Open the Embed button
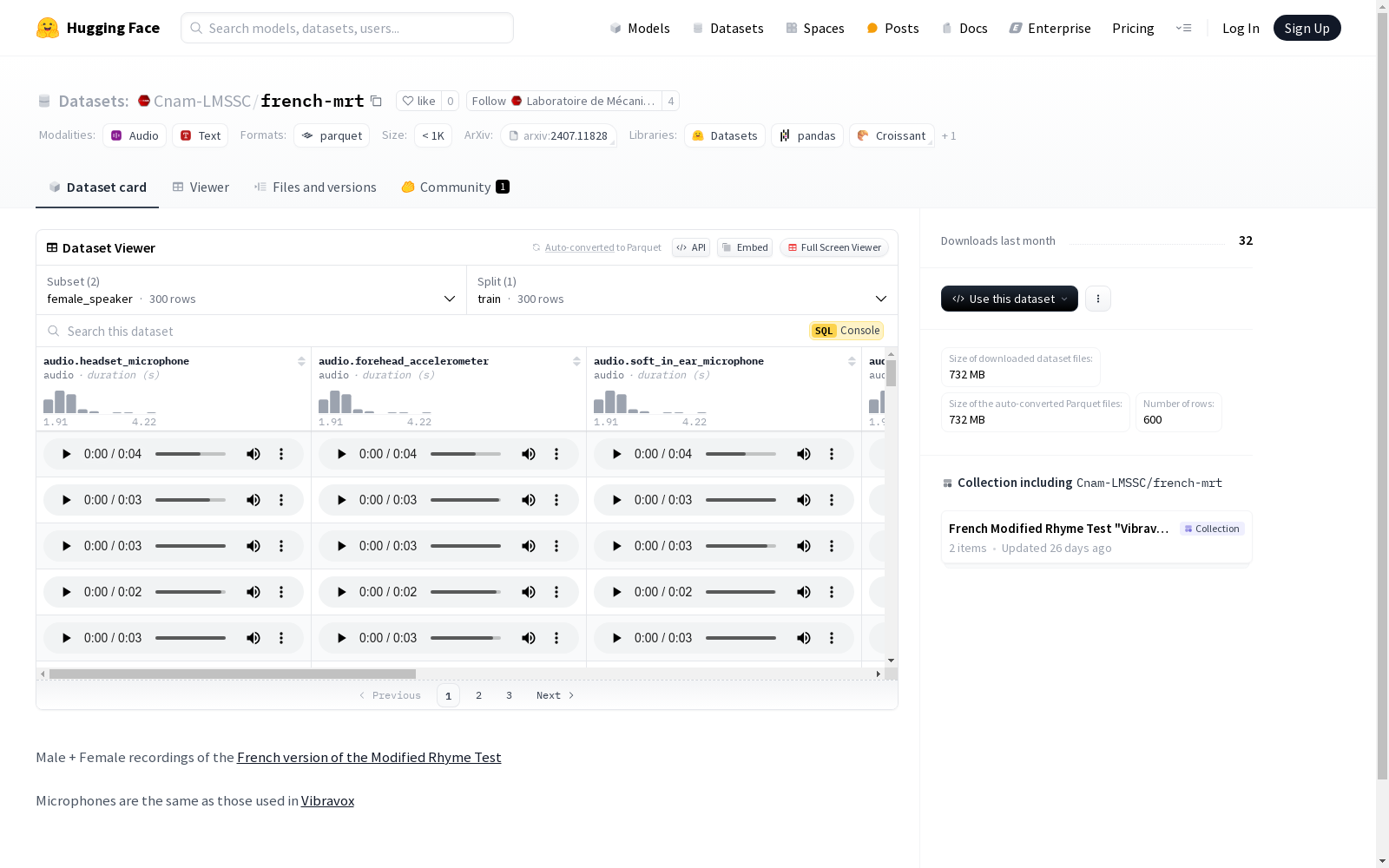 tap(745, 247)
